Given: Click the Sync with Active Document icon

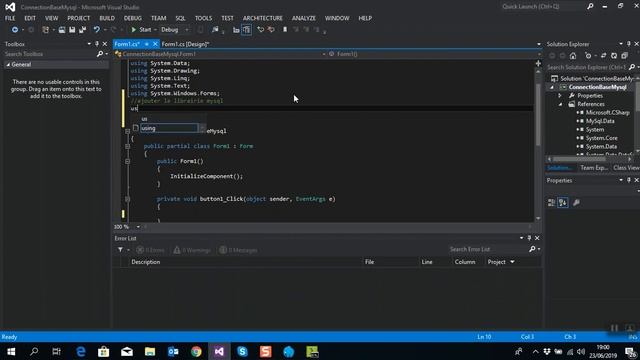Looking at the screenshot, I should point(603,56).
